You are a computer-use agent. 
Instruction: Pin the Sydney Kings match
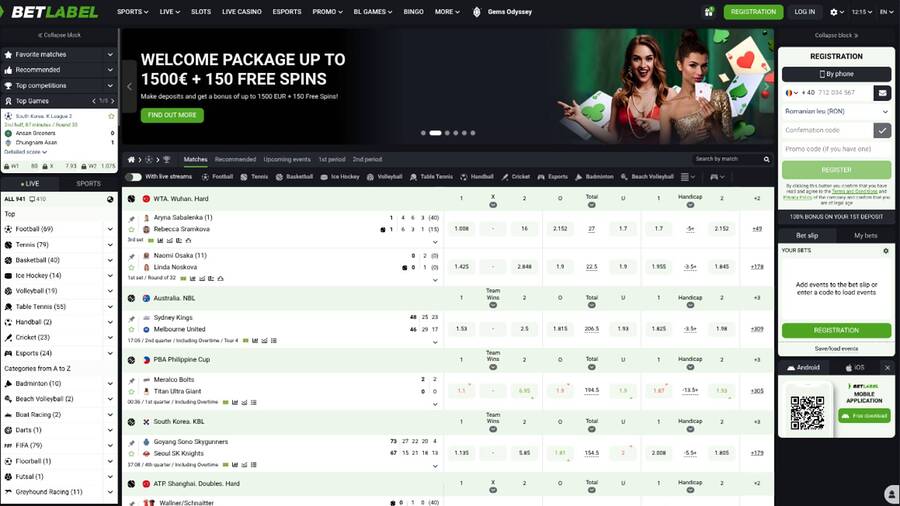[x=131, y=318]
